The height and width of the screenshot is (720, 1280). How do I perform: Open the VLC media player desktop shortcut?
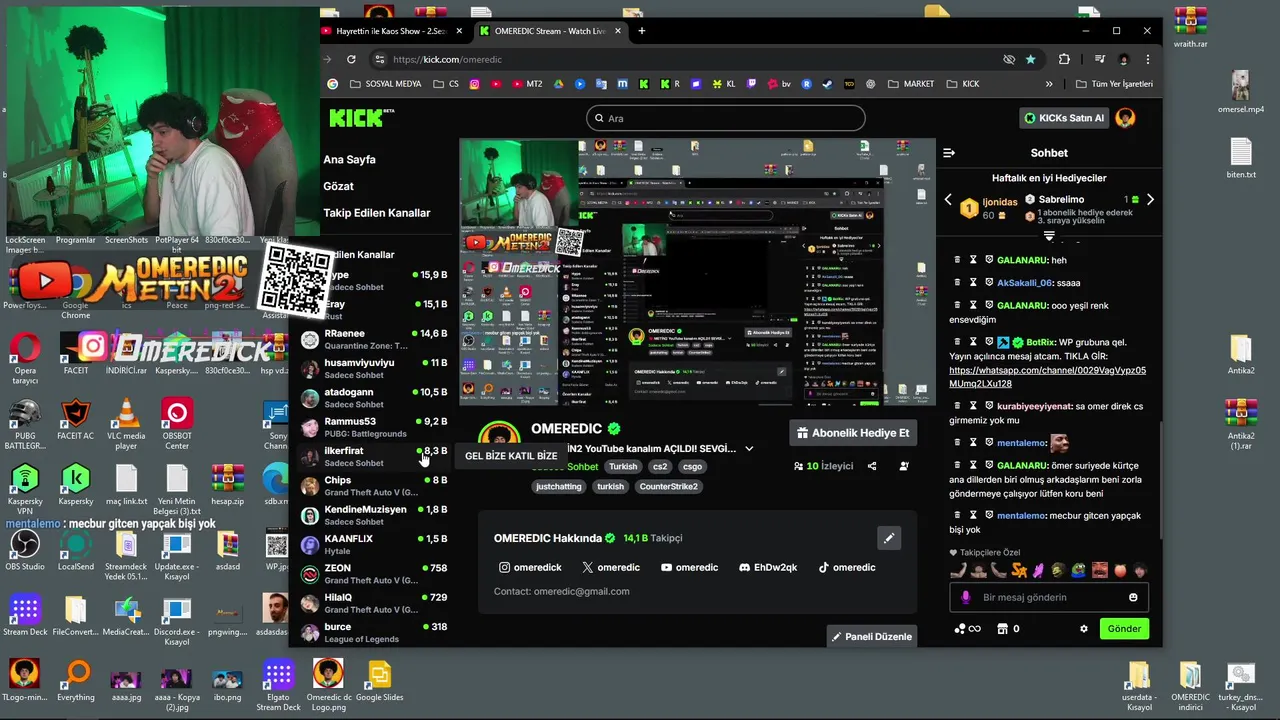(x=126, y=423)
